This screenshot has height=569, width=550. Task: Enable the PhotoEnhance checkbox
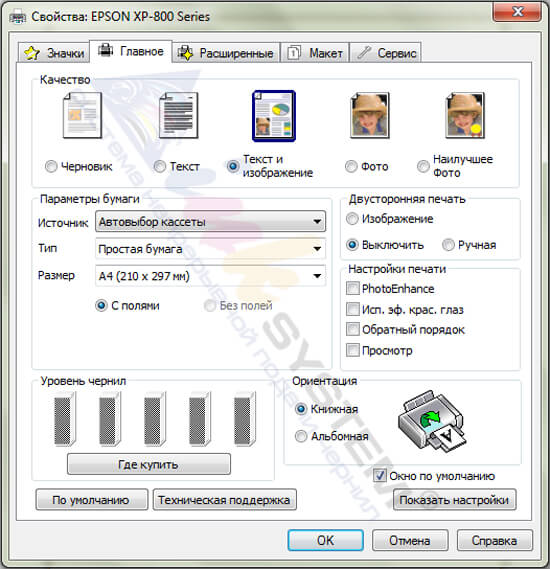coord(353,288)
